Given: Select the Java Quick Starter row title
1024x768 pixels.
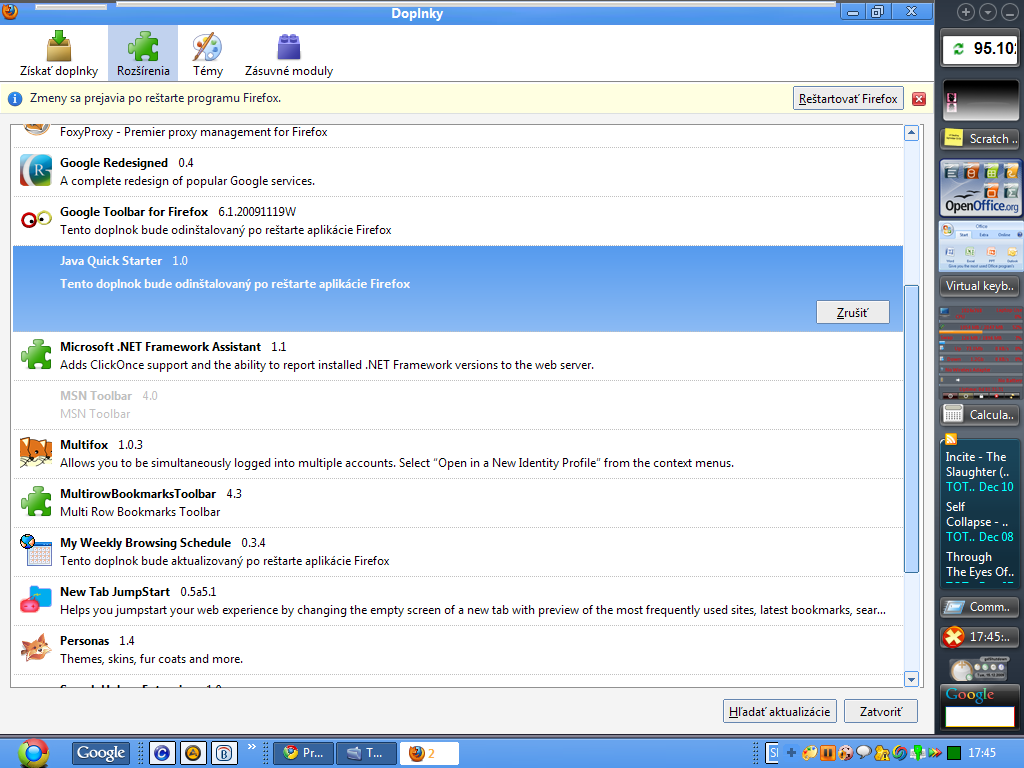Looking at the screenshot, I should [111, 261].
